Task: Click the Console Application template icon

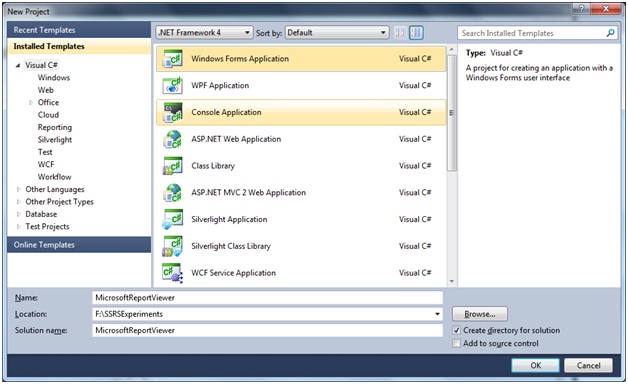Action: click(173, 113)
